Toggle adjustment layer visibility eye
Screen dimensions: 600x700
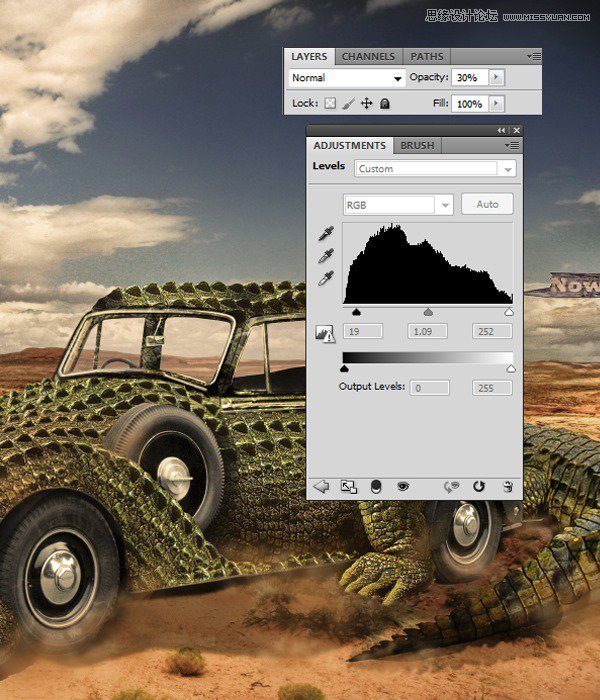(403, 486)
